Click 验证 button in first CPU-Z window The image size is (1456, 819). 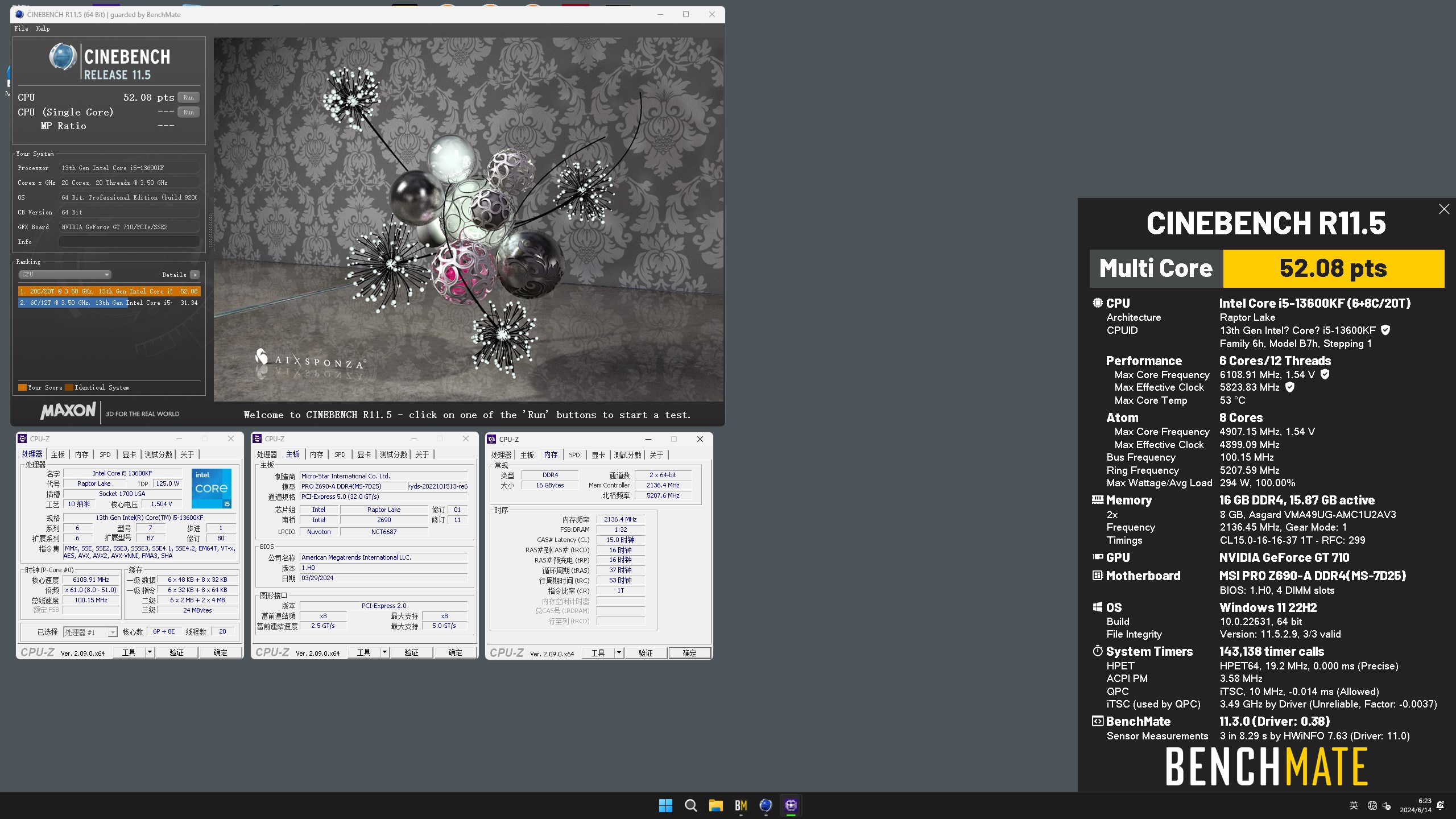coord(176,652)
